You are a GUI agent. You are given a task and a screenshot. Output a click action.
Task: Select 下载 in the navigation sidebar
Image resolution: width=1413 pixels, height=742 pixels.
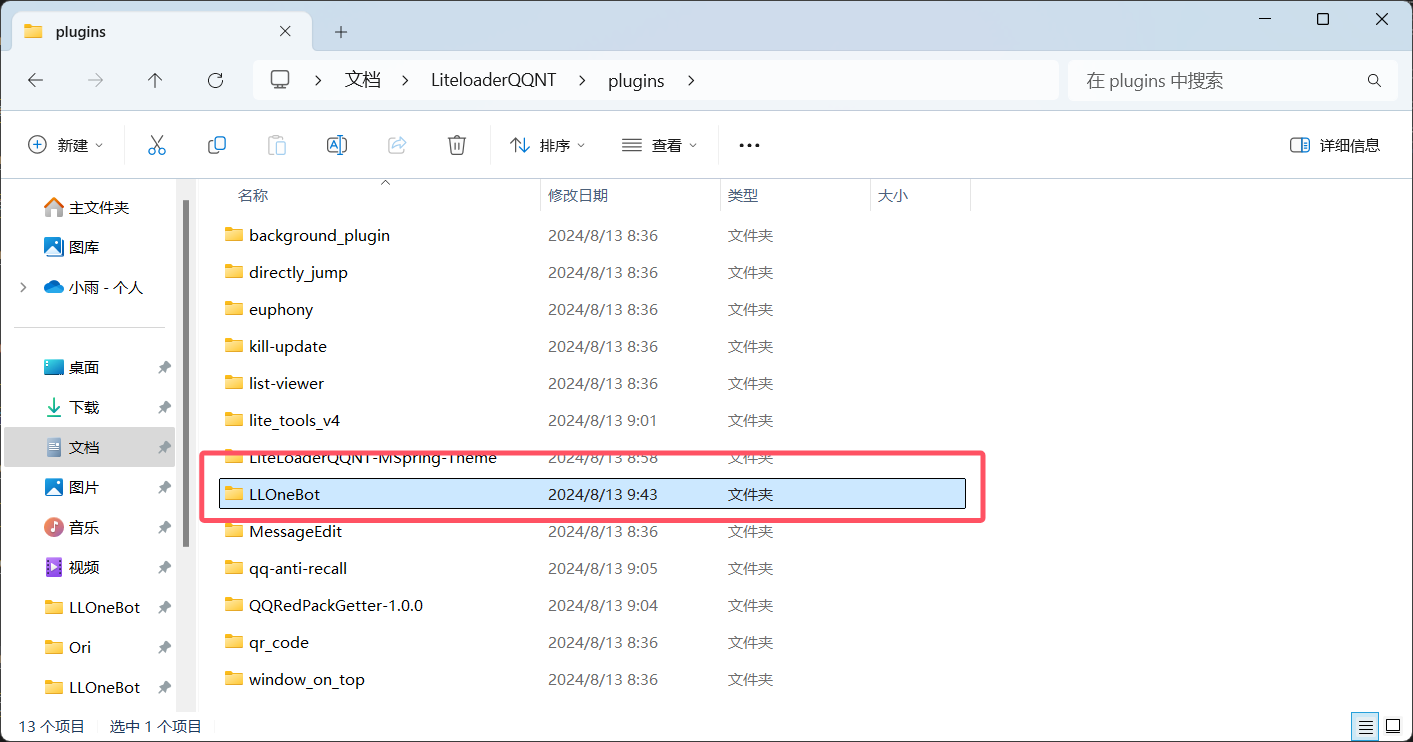point(84,407)
